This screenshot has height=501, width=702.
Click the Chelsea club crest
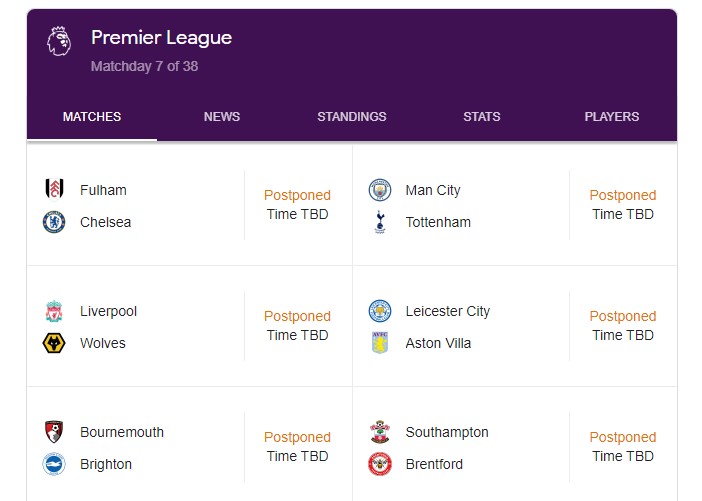pyautogui.click(x=54, y=222)
